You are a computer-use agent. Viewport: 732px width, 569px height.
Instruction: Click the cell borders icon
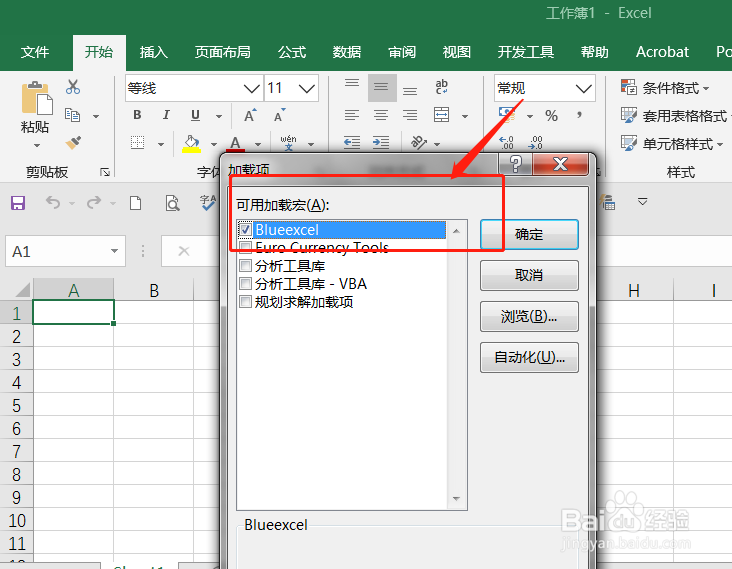tap(137, 143)
